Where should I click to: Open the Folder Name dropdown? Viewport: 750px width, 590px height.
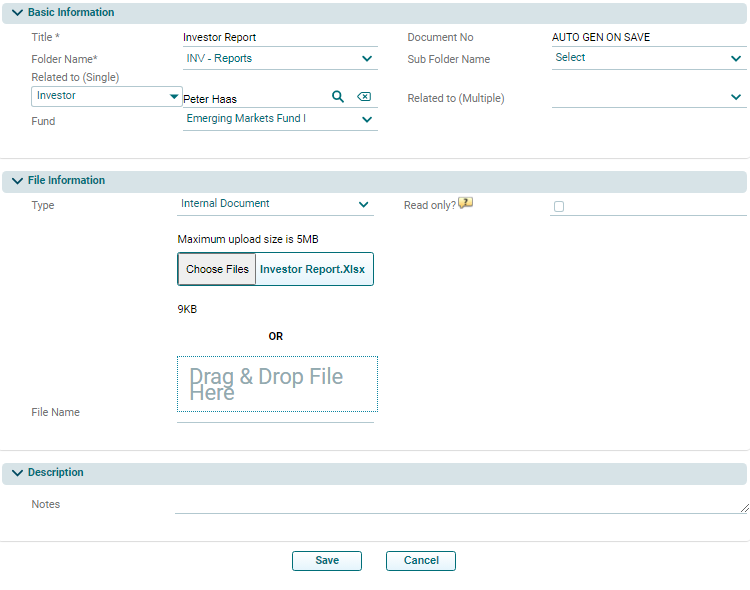(x=366, y=59)
